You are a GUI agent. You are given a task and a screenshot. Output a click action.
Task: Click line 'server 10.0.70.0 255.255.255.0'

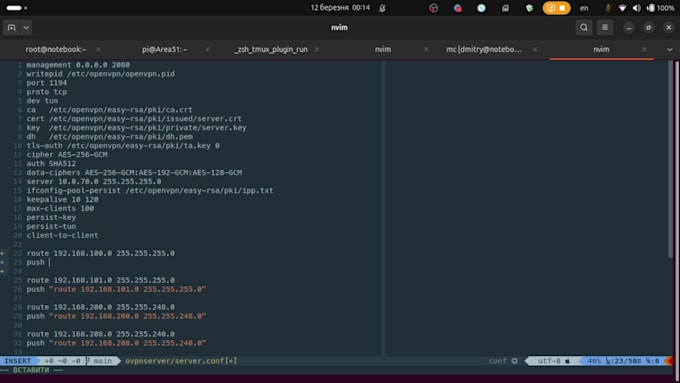94,181
